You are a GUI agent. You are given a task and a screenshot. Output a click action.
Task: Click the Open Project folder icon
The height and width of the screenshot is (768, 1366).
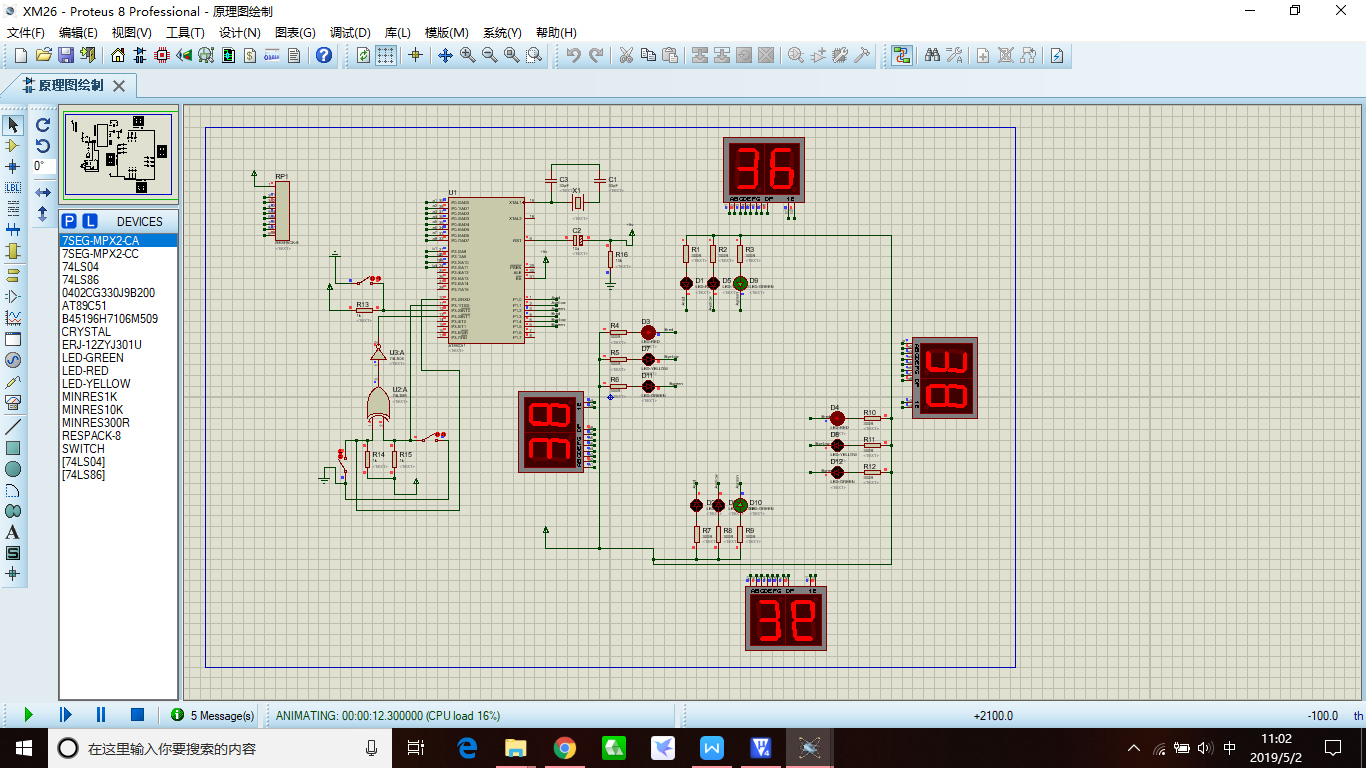tap(43, 55)
